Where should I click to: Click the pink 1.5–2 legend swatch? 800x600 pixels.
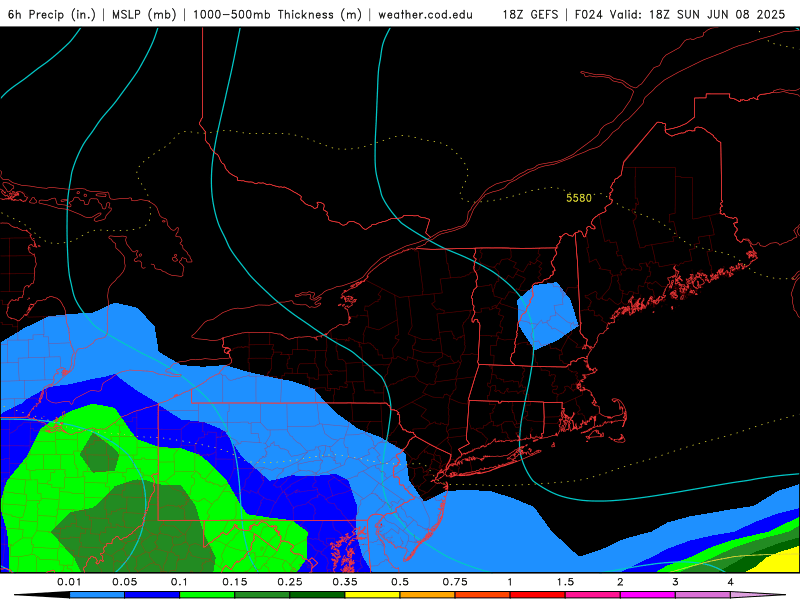[x=593, y=595]
